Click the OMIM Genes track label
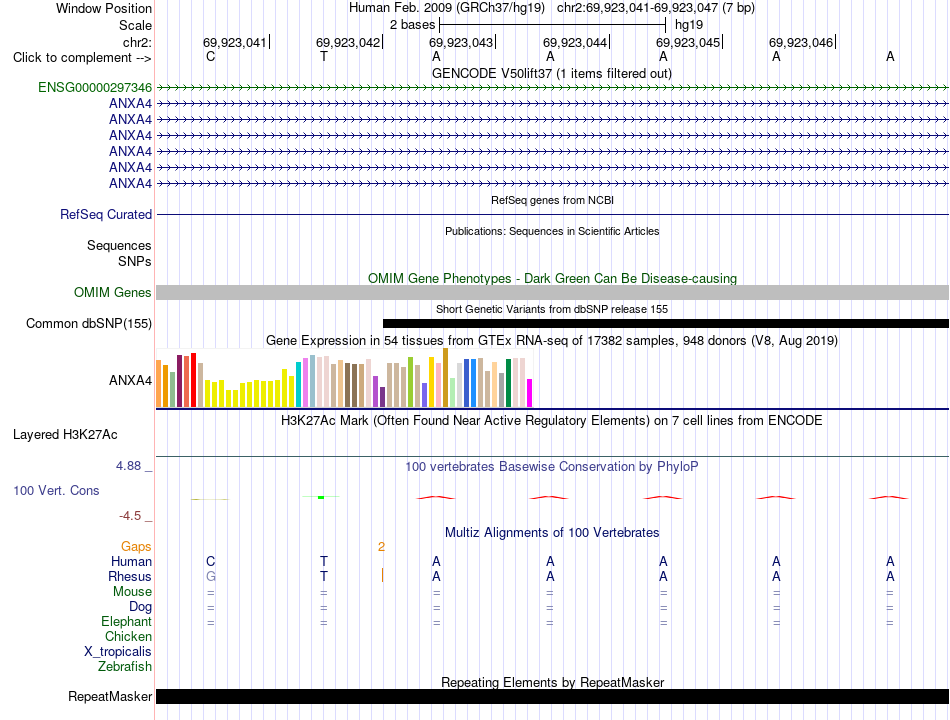950x720 pixels. [x=113, y=293]
